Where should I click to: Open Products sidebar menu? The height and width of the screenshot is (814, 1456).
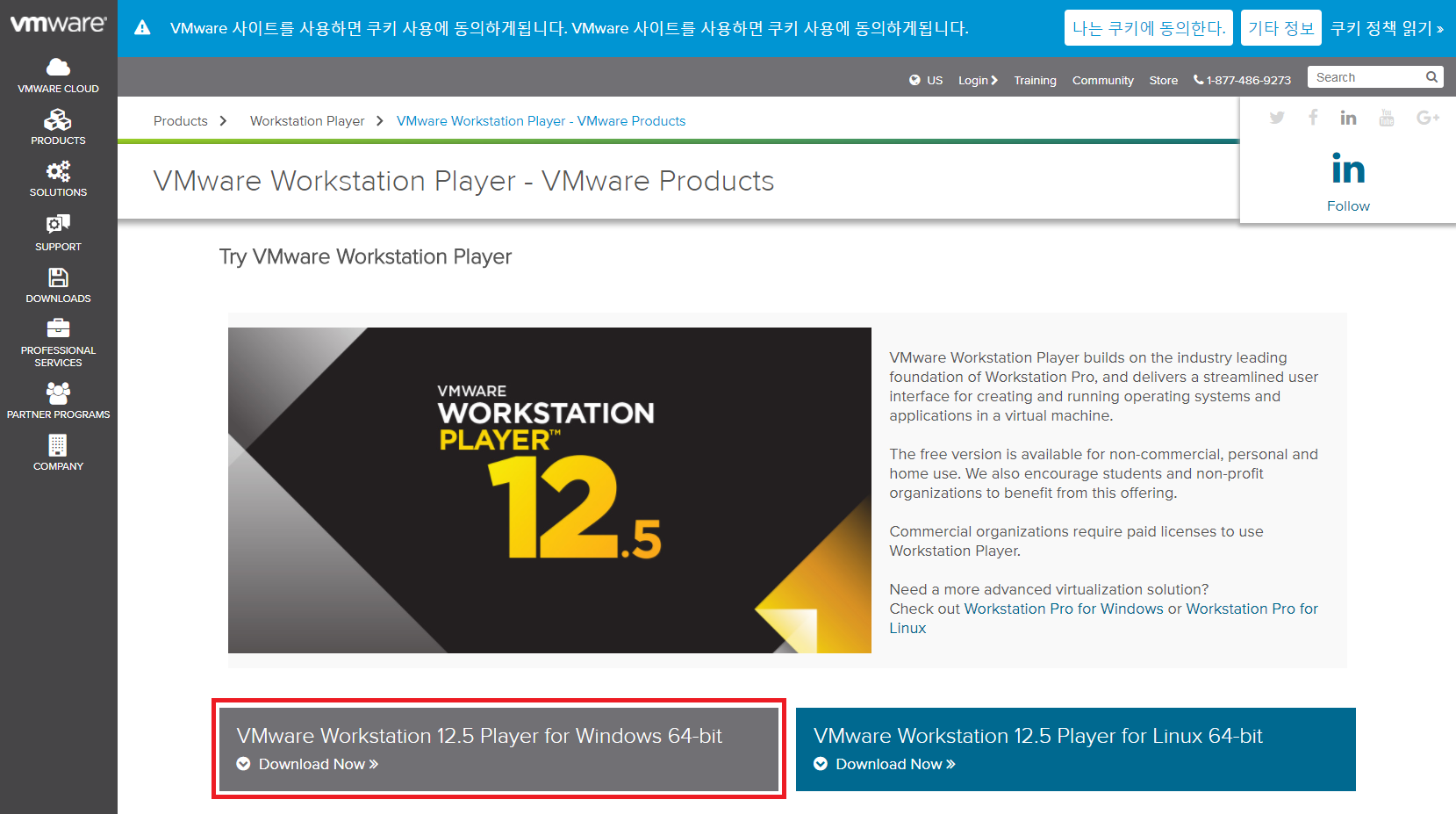(58, 127)
